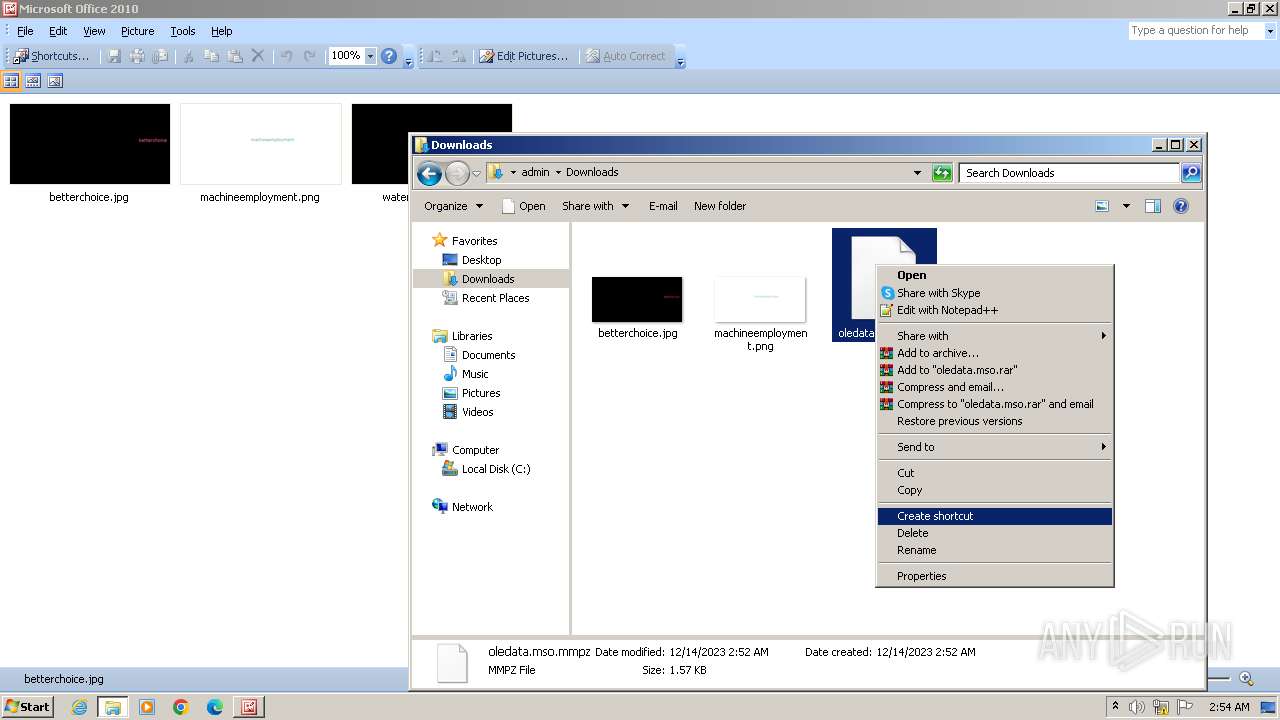Open View menu in Picture Manager
Viewport: 1280px width, 720px height.
pyautogui.click(x=94, y=31)
